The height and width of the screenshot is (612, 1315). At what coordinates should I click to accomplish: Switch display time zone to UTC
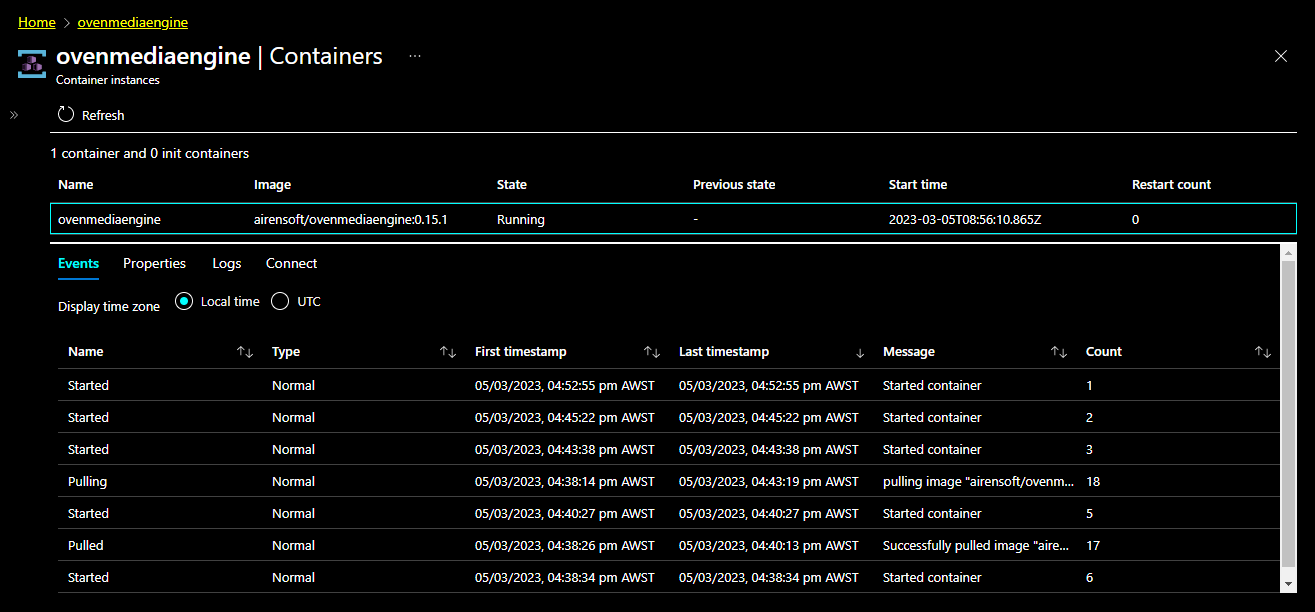(x=280, y=300)
